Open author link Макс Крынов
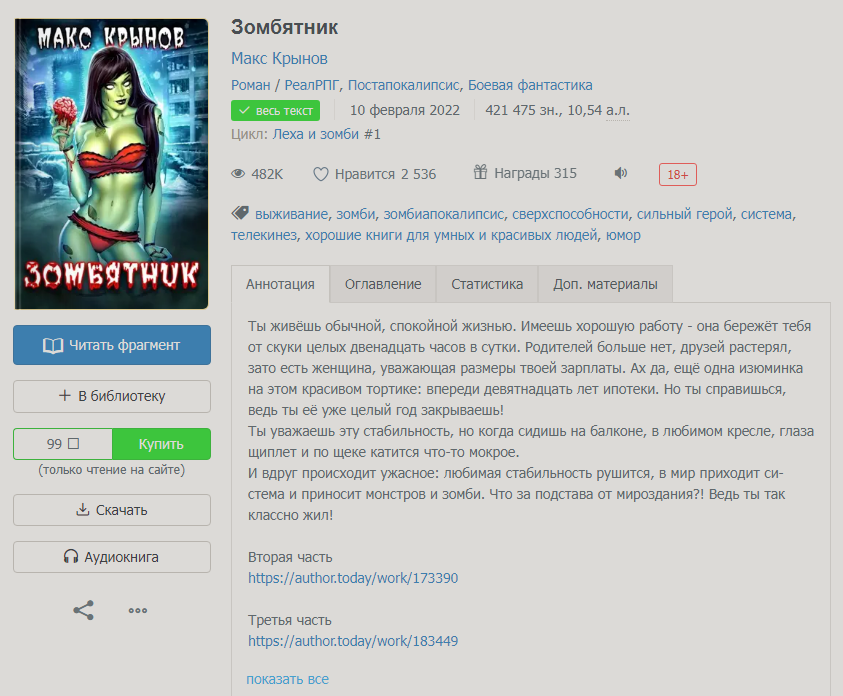The width and height of the screenshot is (843, 696). [x=280, y=58]
